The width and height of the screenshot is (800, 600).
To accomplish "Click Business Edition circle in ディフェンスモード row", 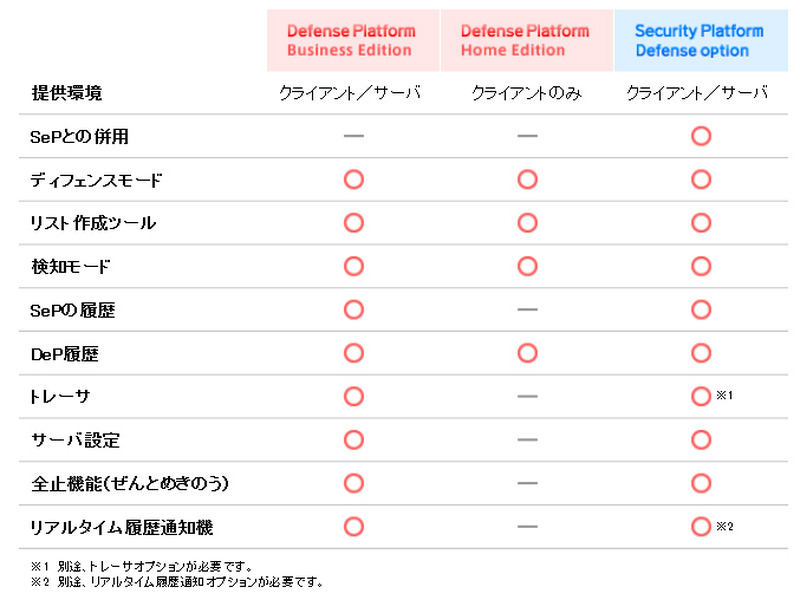I will (x=353, y=180).
